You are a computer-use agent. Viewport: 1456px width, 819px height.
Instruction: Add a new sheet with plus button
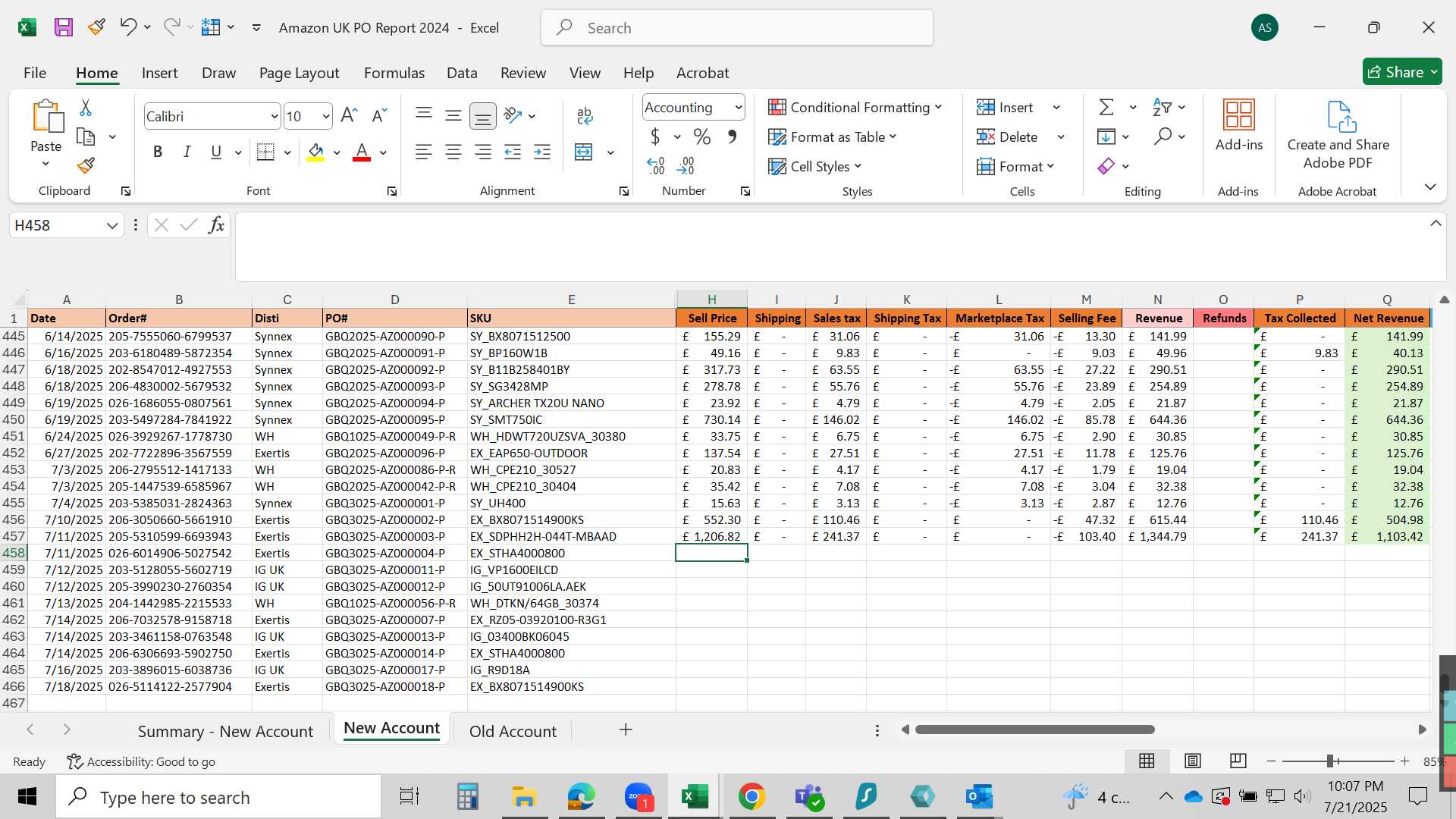coord(626,730)
